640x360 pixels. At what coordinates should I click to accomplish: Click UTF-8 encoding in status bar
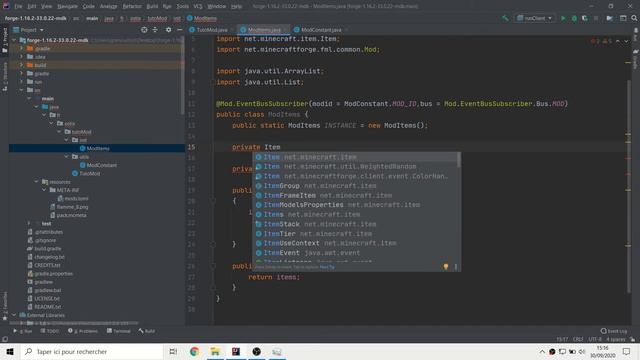[595, 339]
